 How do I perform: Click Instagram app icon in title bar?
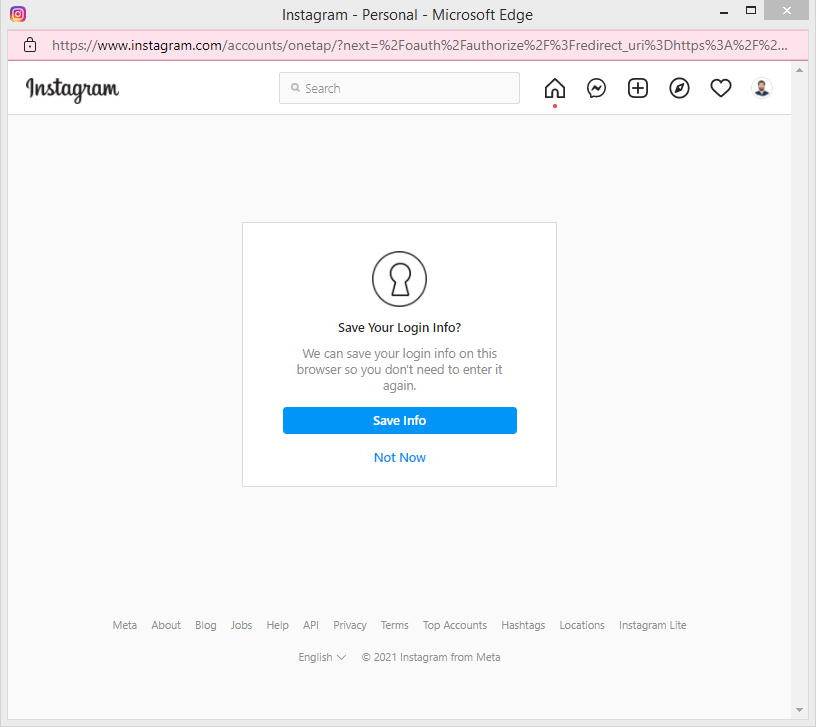18,14
